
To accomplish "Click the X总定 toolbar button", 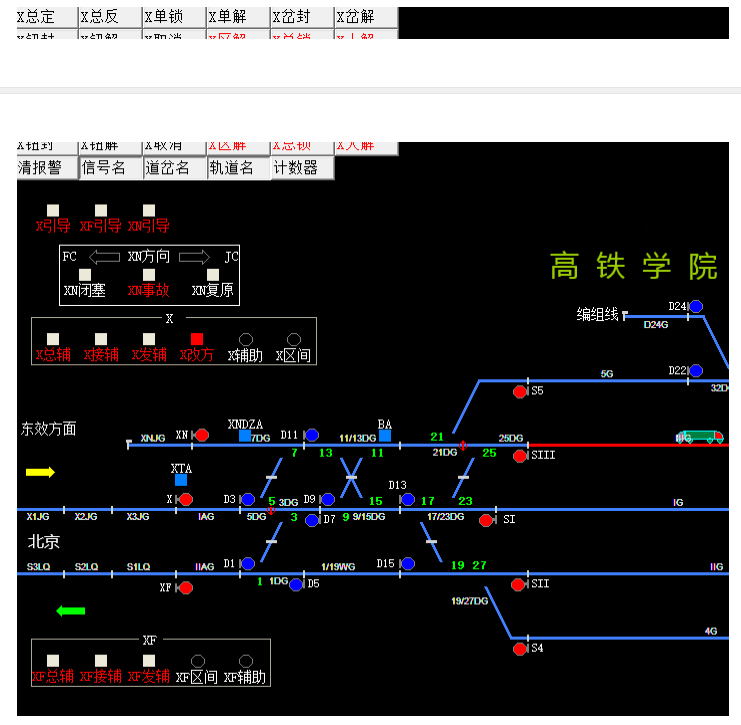I will coord(47,17).
